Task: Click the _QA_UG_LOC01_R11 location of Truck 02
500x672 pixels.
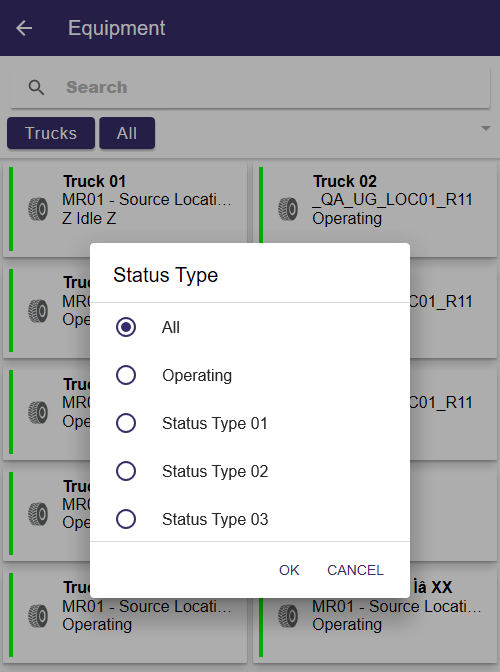Action: click(392, 200)
